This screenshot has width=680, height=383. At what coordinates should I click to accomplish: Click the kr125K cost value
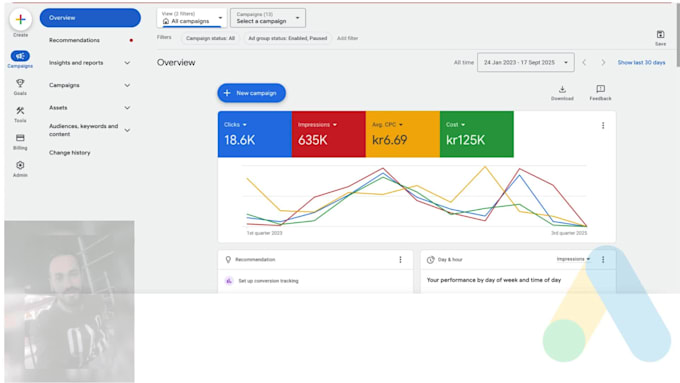tap(465, 140)
